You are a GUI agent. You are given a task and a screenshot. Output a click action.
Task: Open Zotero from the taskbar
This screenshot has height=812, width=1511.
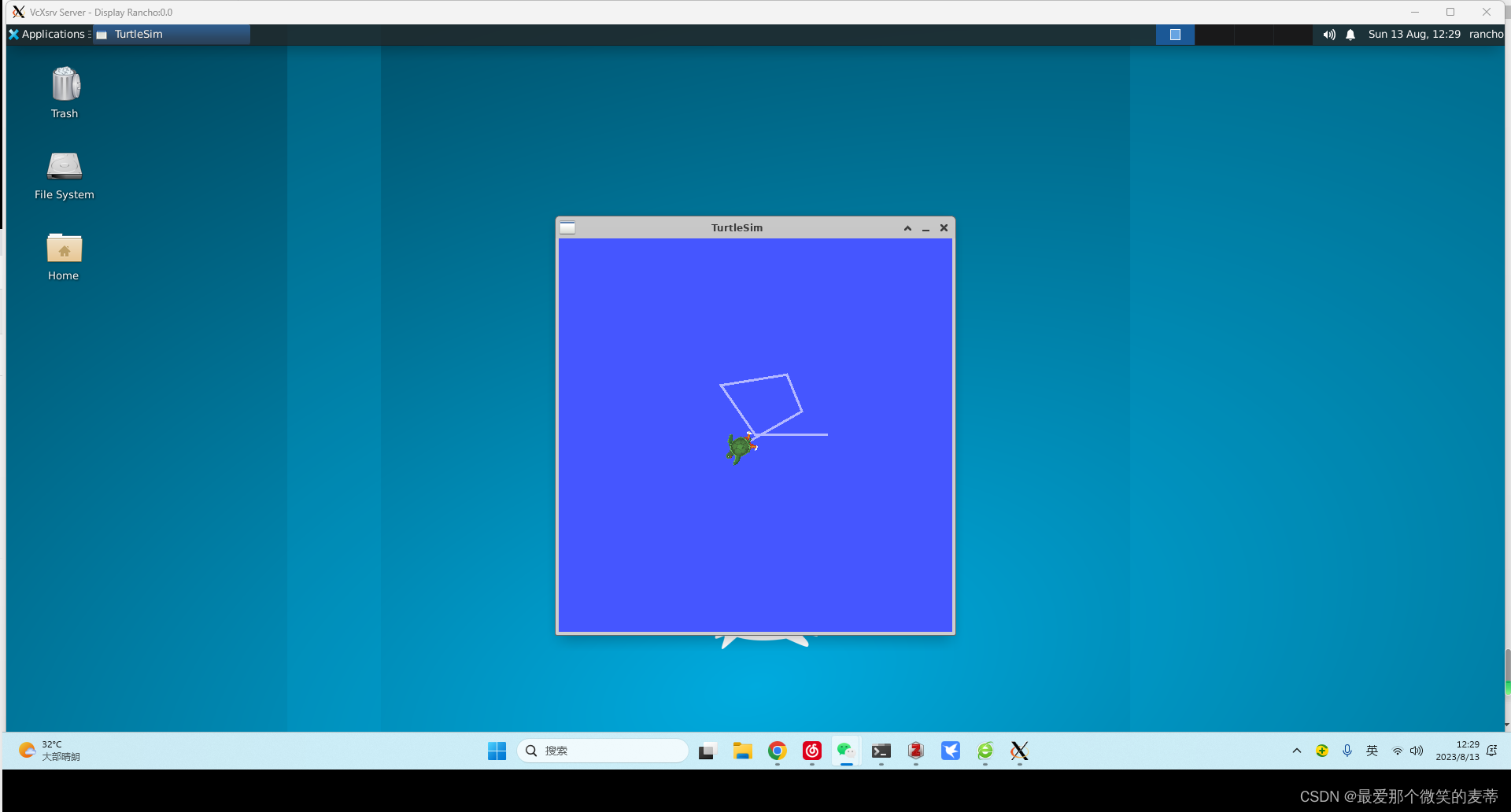pos(915,751)
